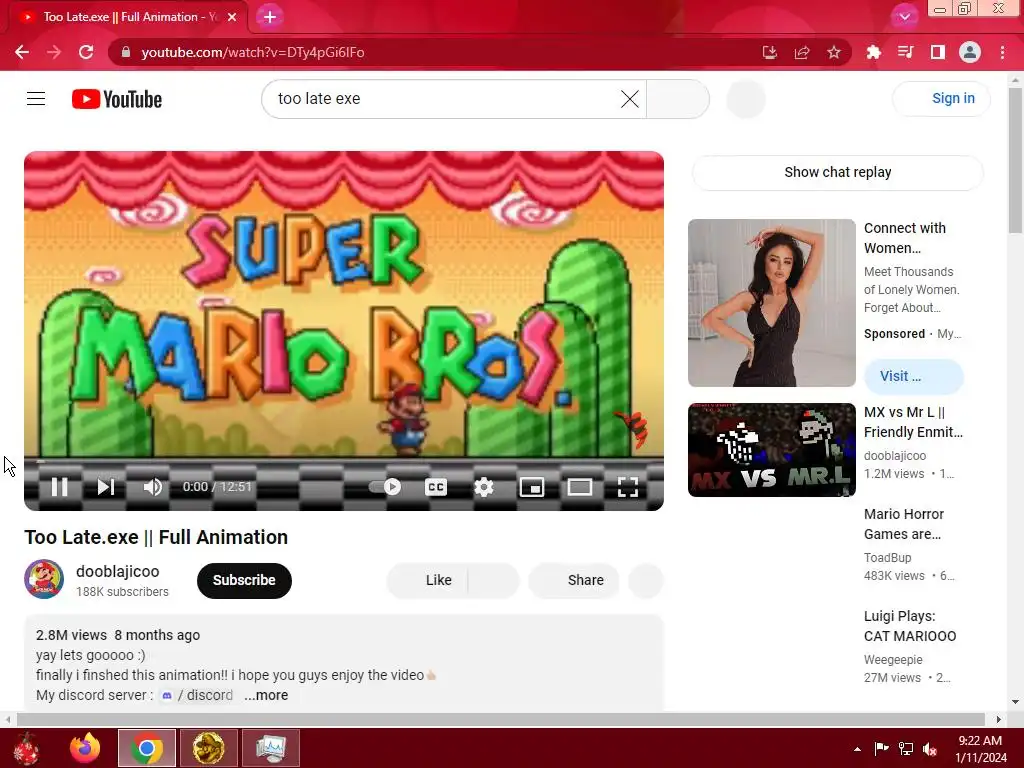Open the tab search dropdown arrow
The width and height of the screenshot is (1024, 768).
904,17
